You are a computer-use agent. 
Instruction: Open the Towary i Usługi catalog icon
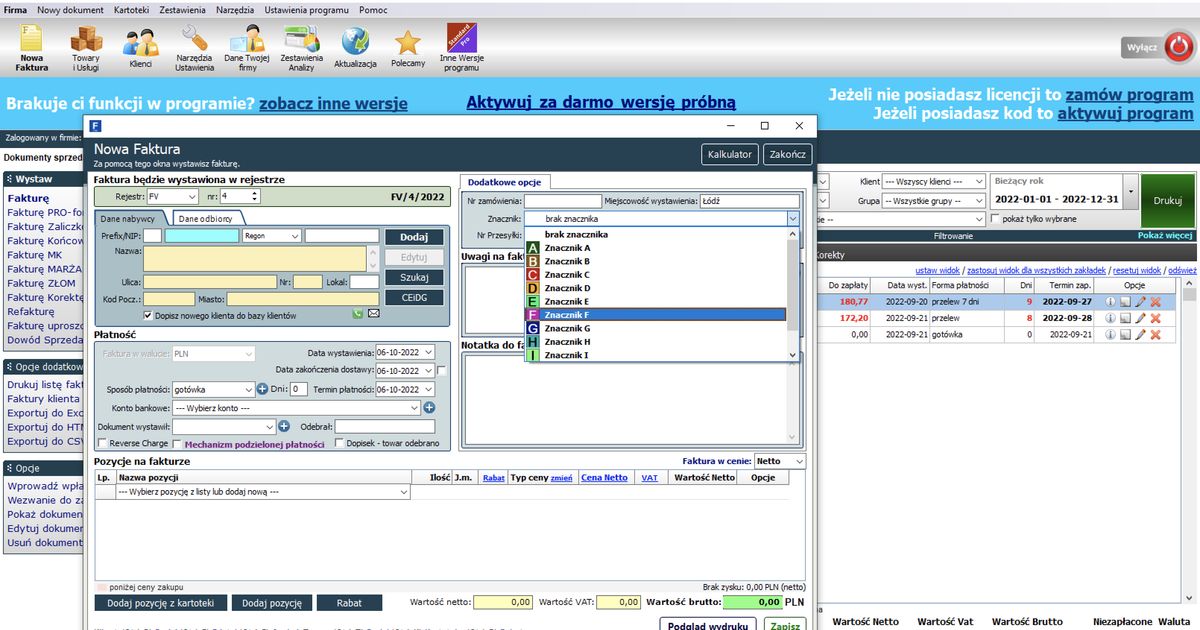[x=86, y=48]
